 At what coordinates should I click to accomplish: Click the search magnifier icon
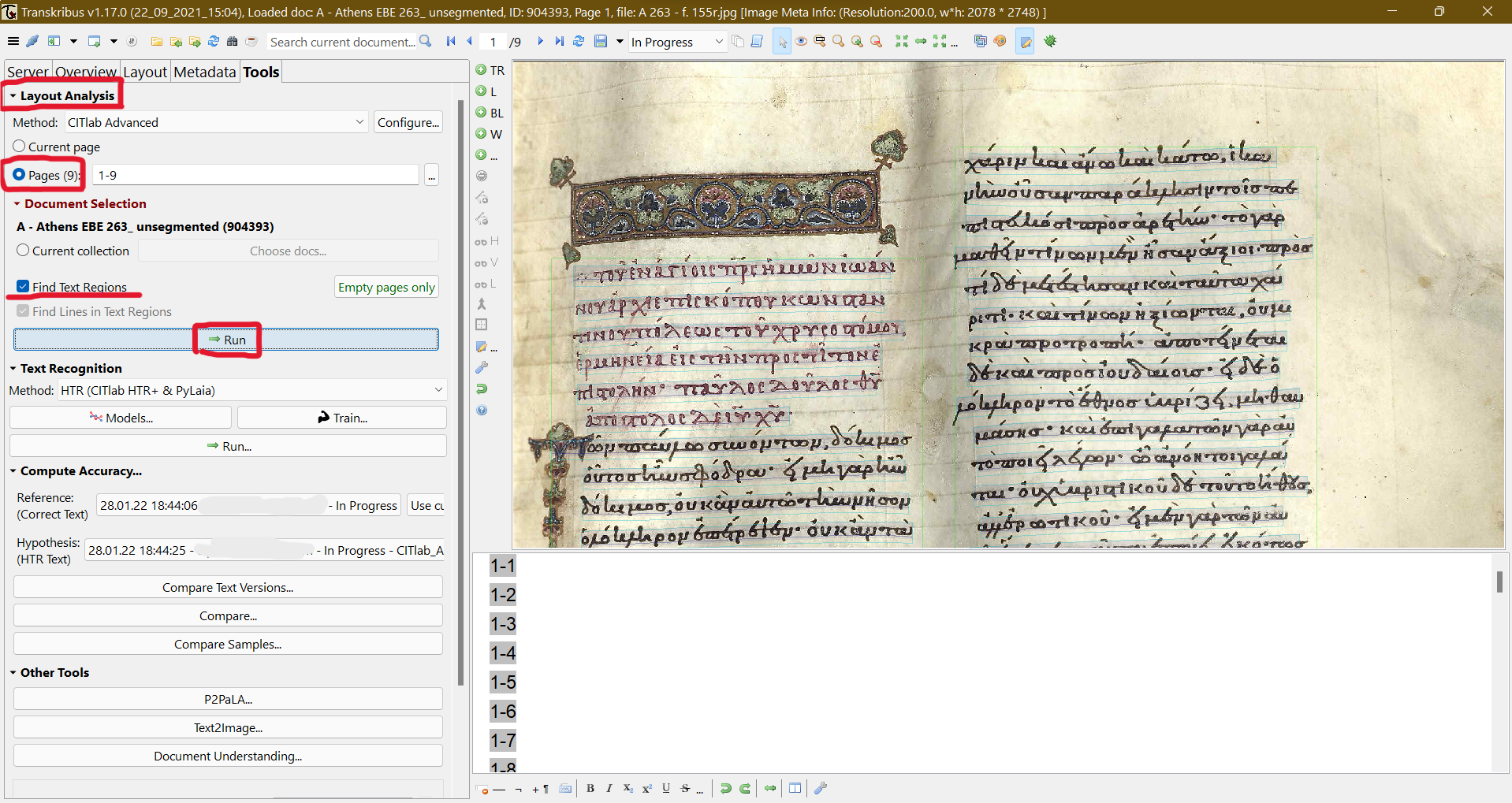coord(426,41)
